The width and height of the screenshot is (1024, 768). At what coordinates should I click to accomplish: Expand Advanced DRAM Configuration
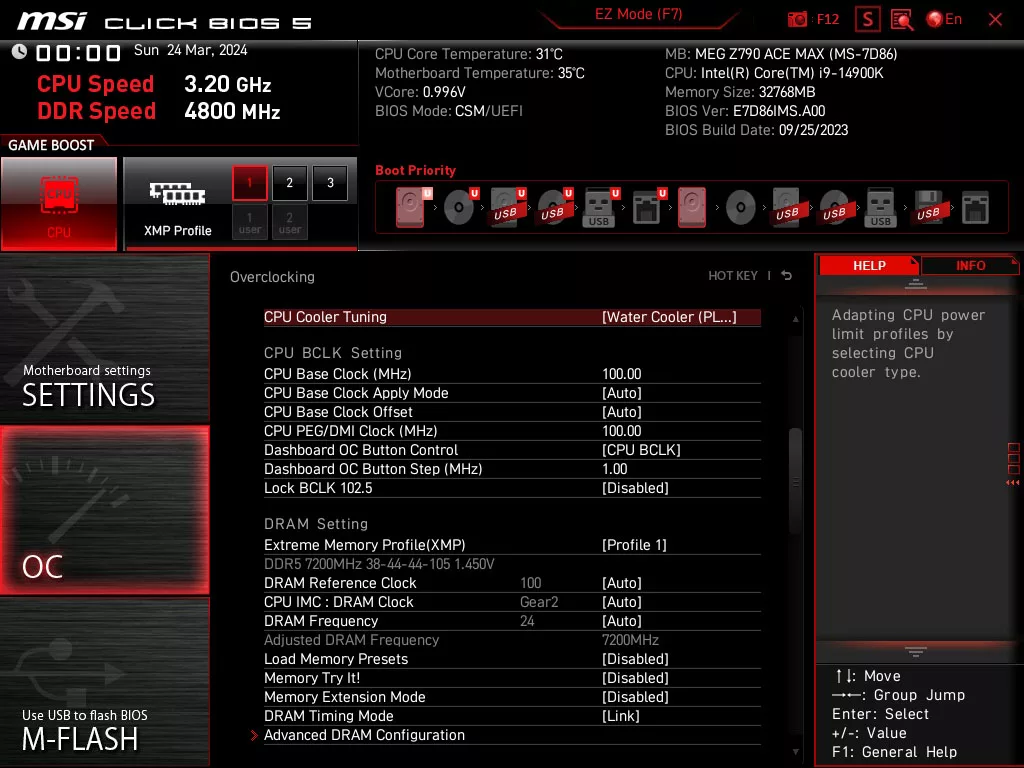(x=364, y=735)
